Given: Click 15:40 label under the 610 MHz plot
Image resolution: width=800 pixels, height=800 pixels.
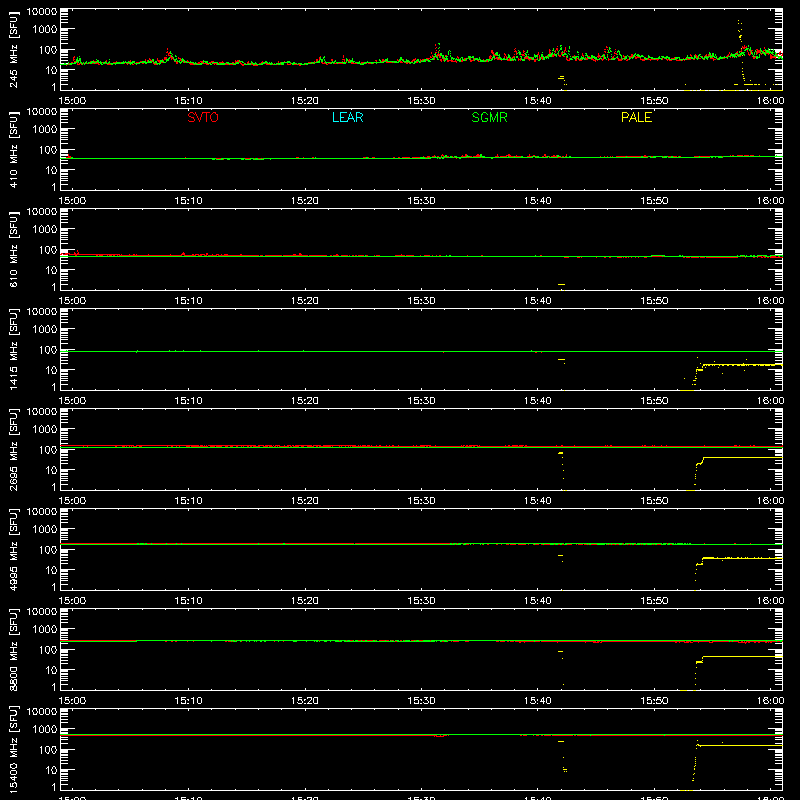Looking at the screenshot, I should pyautogui.click(x=538, y=301).
